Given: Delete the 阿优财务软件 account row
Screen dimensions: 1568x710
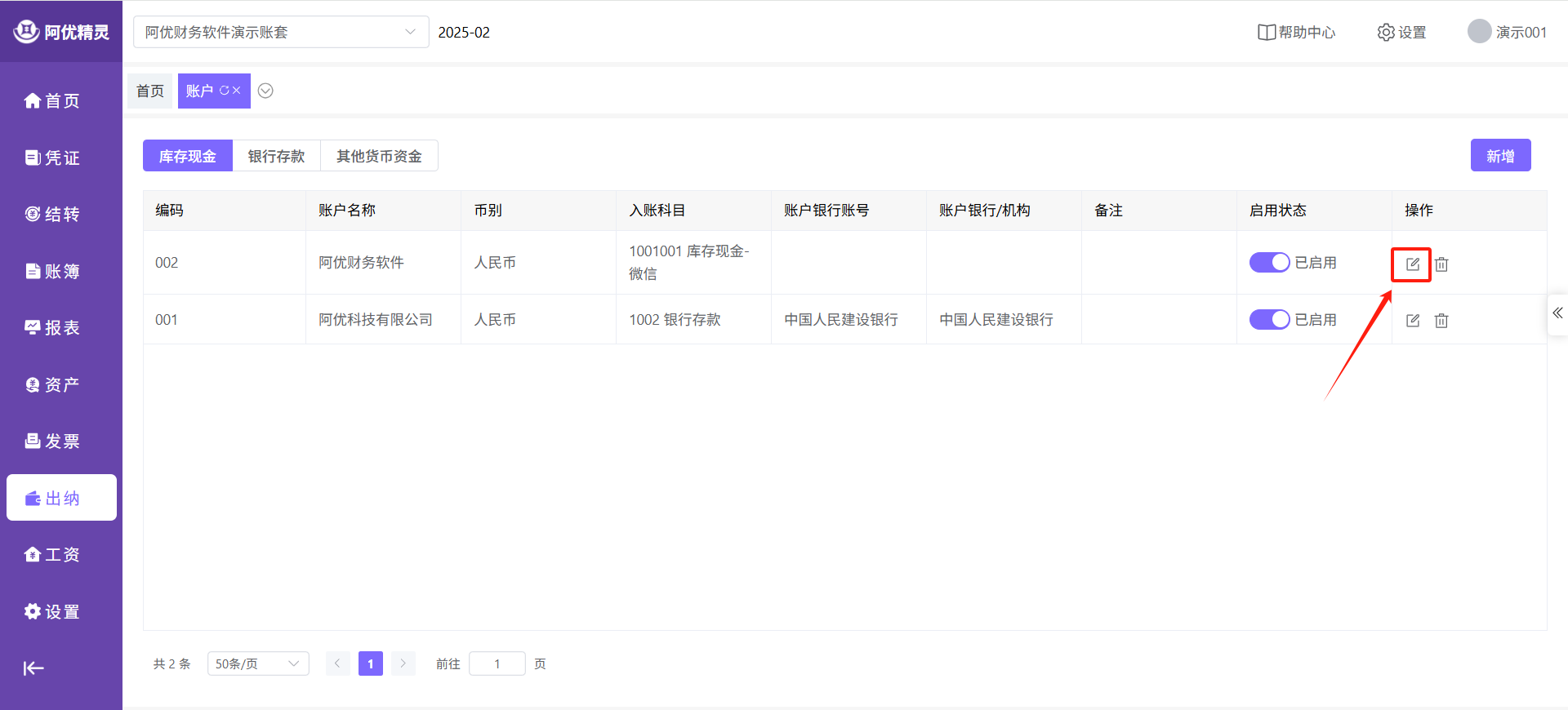Looking at the screenshot, I should click(x=1441, y=264).
